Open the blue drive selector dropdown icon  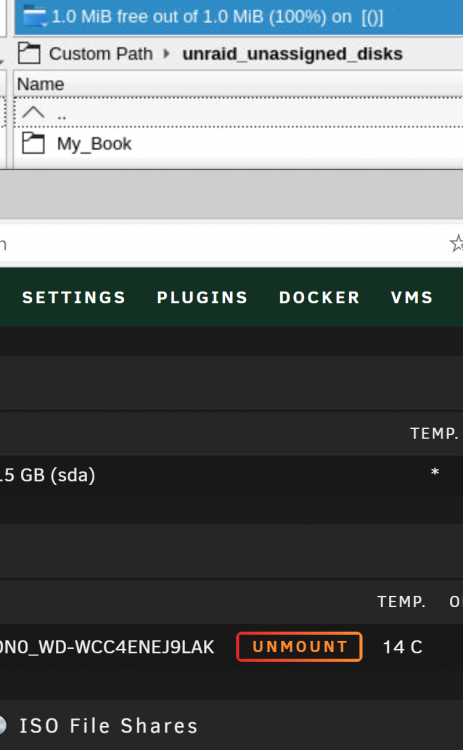click(34, 17)
